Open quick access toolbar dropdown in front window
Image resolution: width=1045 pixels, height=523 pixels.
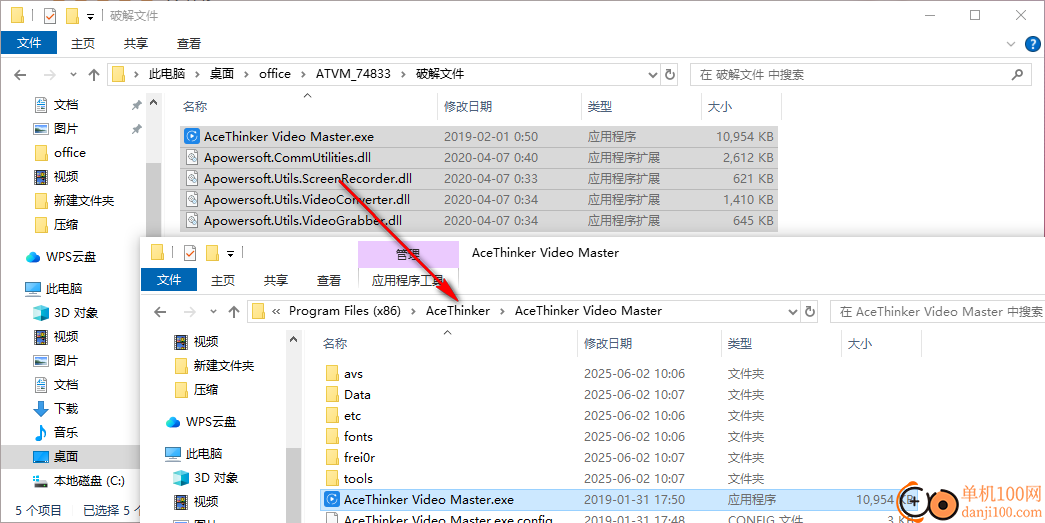pyautogui.click(x=231, y=253)
